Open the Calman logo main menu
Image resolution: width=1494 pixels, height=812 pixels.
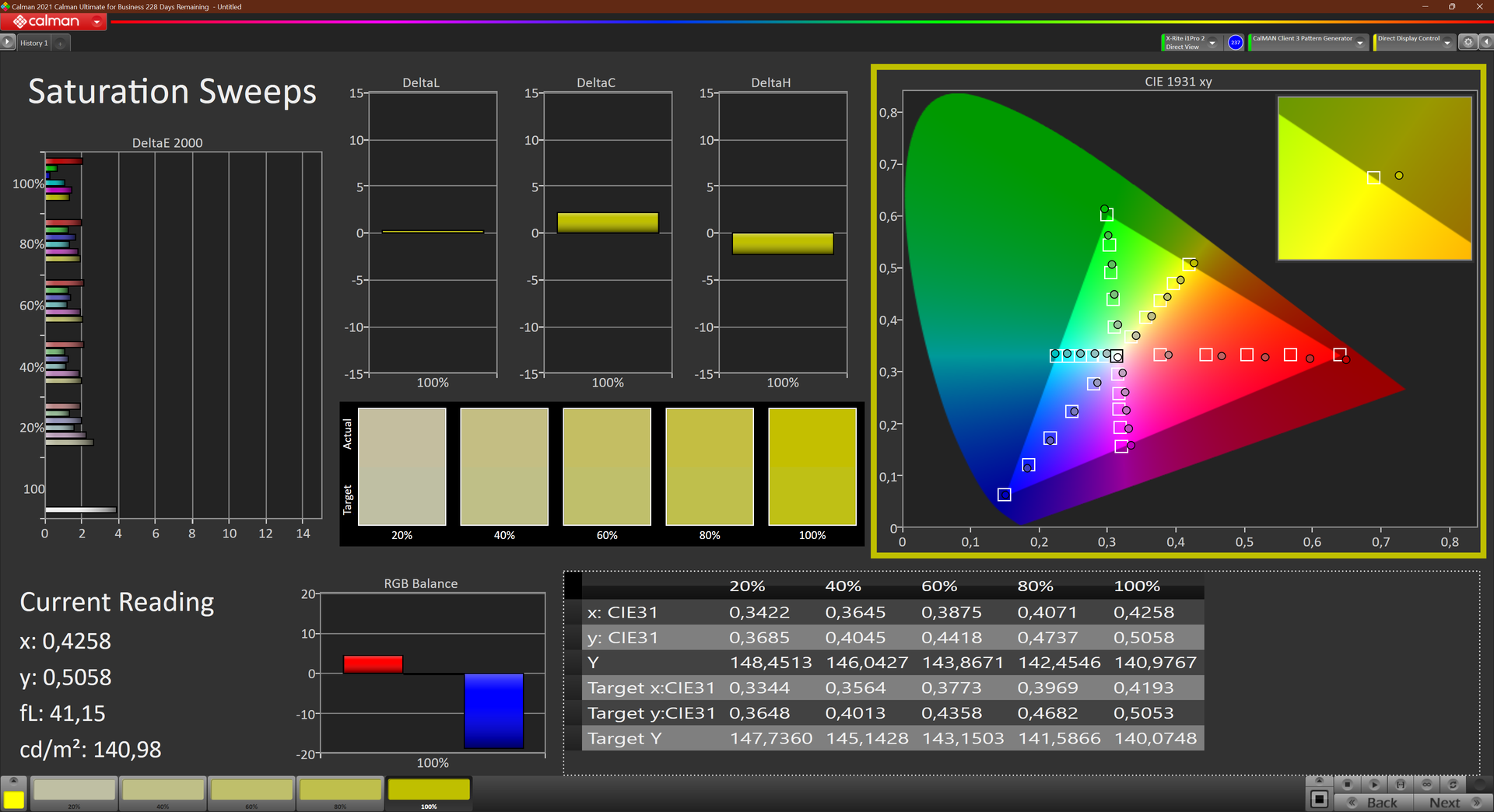click(x=54, y=22)
